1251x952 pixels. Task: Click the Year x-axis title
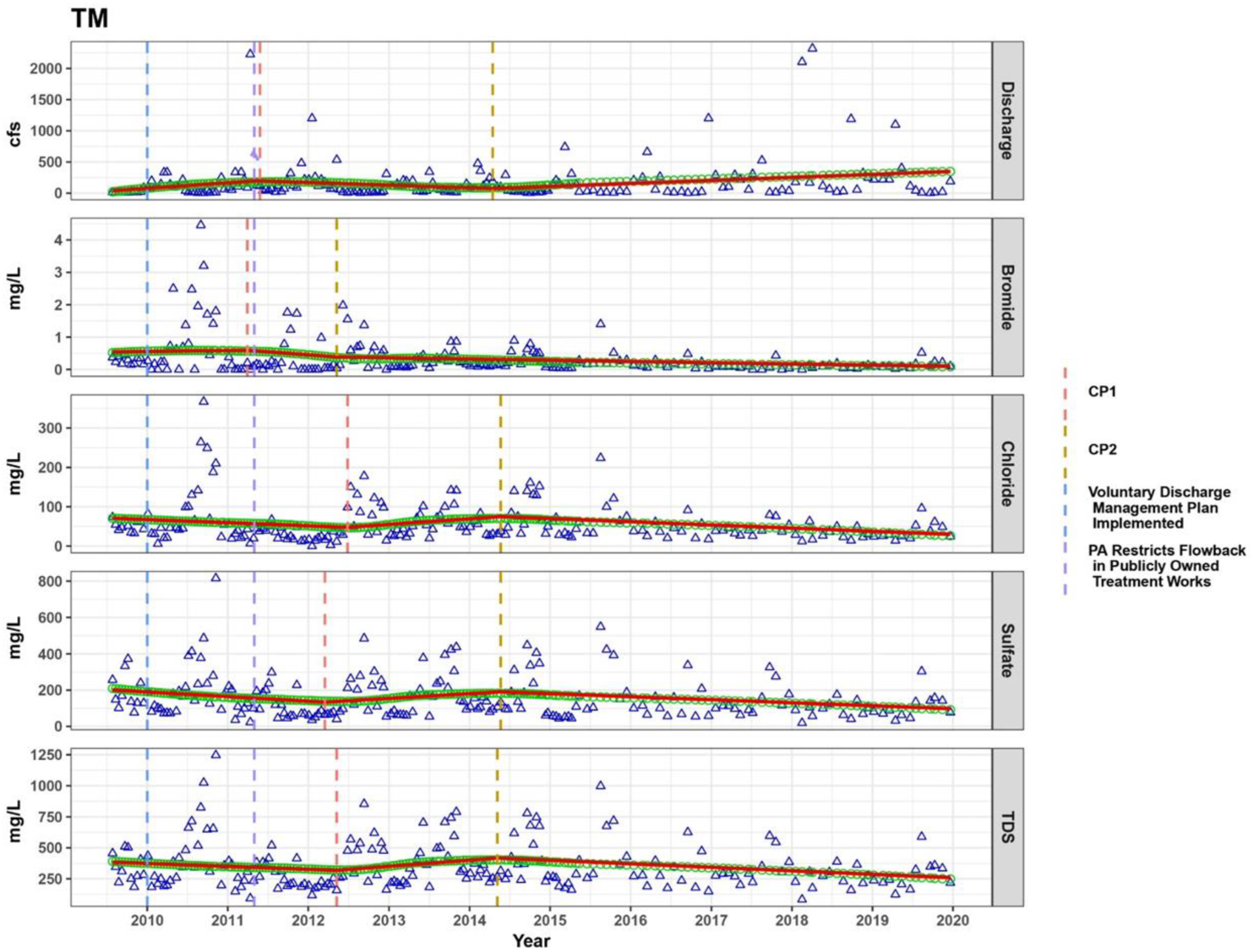pos(531,941)
